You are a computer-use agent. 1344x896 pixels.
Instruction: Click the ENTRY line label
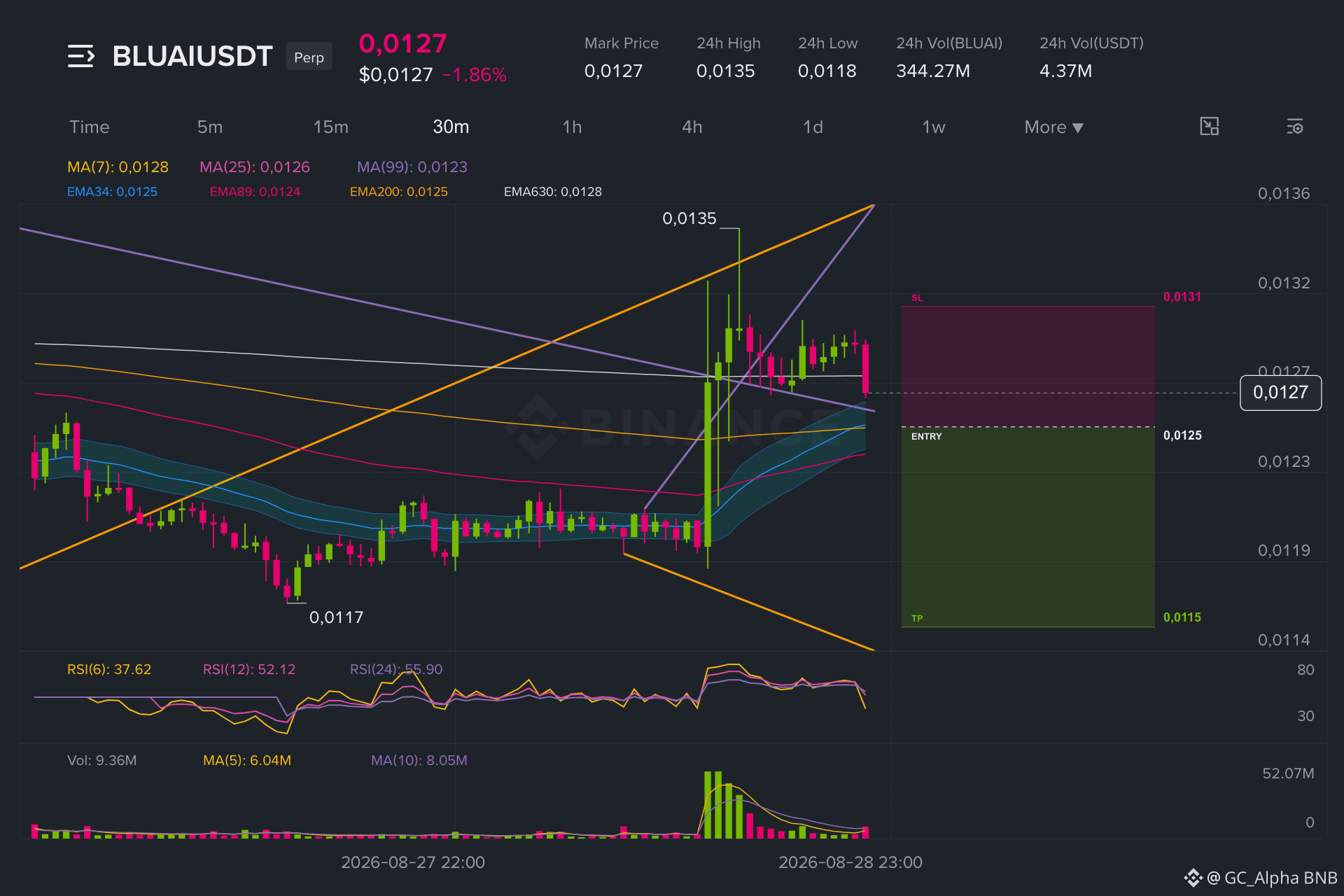[926, 436]
